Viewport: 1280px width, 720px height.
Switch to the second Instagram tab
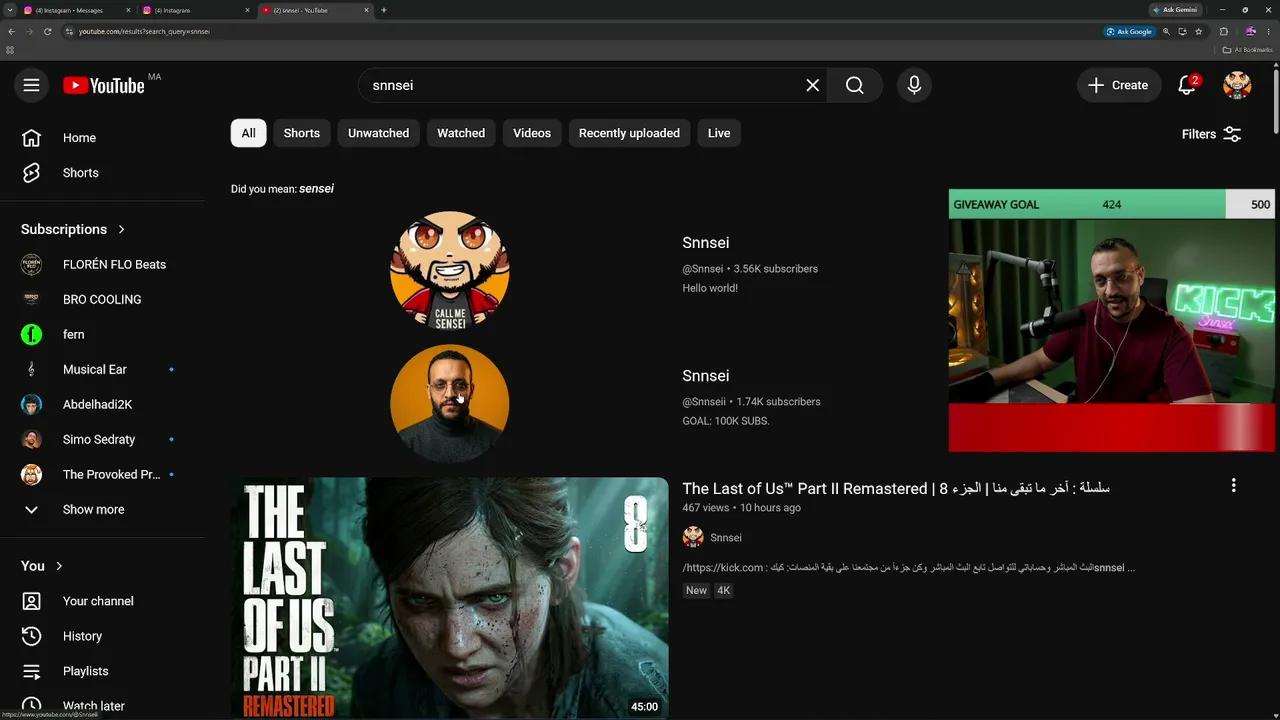(195, 10)
